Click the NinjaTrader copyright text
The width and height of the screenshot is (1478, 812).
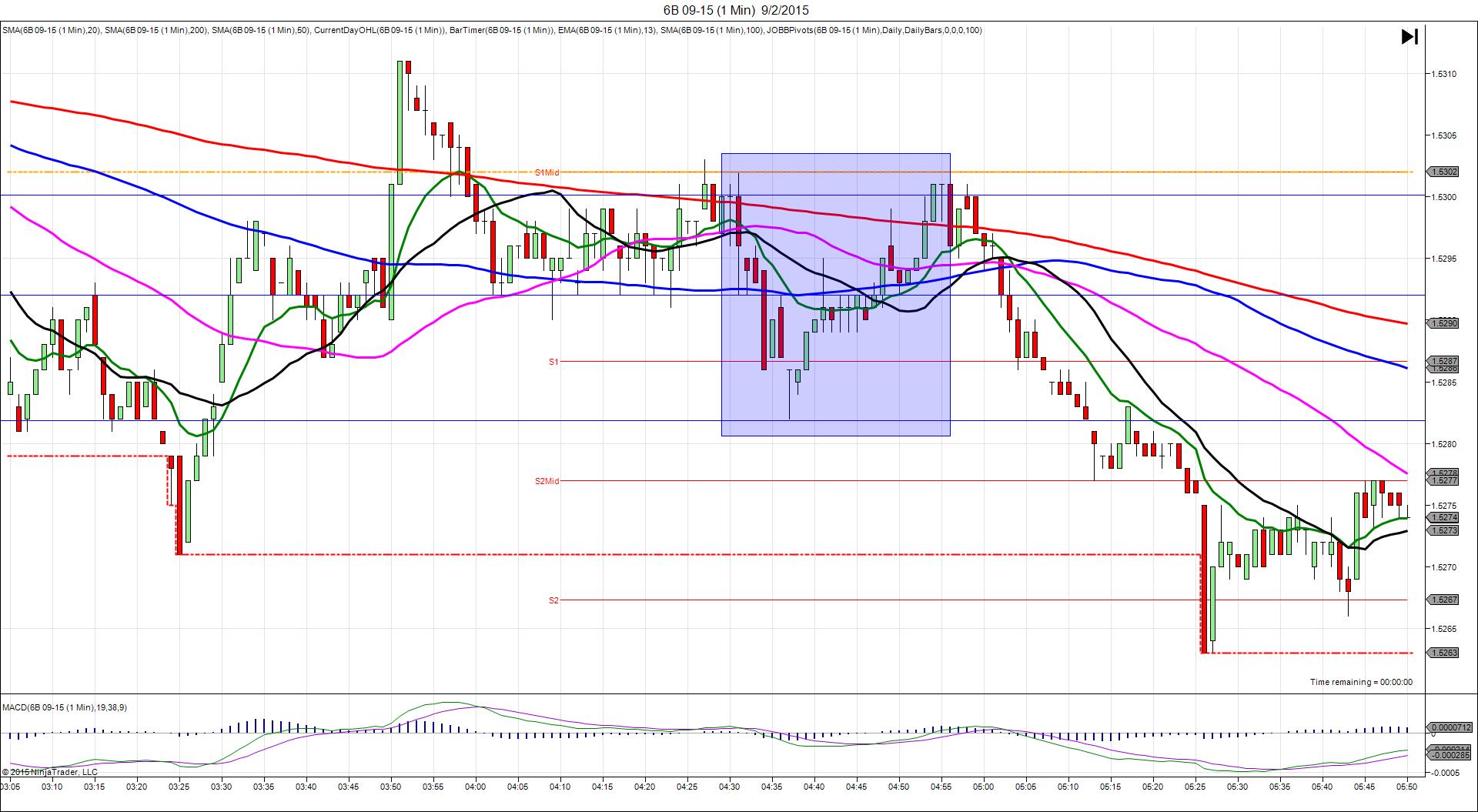pyautogui.click(x=50, y=772)
